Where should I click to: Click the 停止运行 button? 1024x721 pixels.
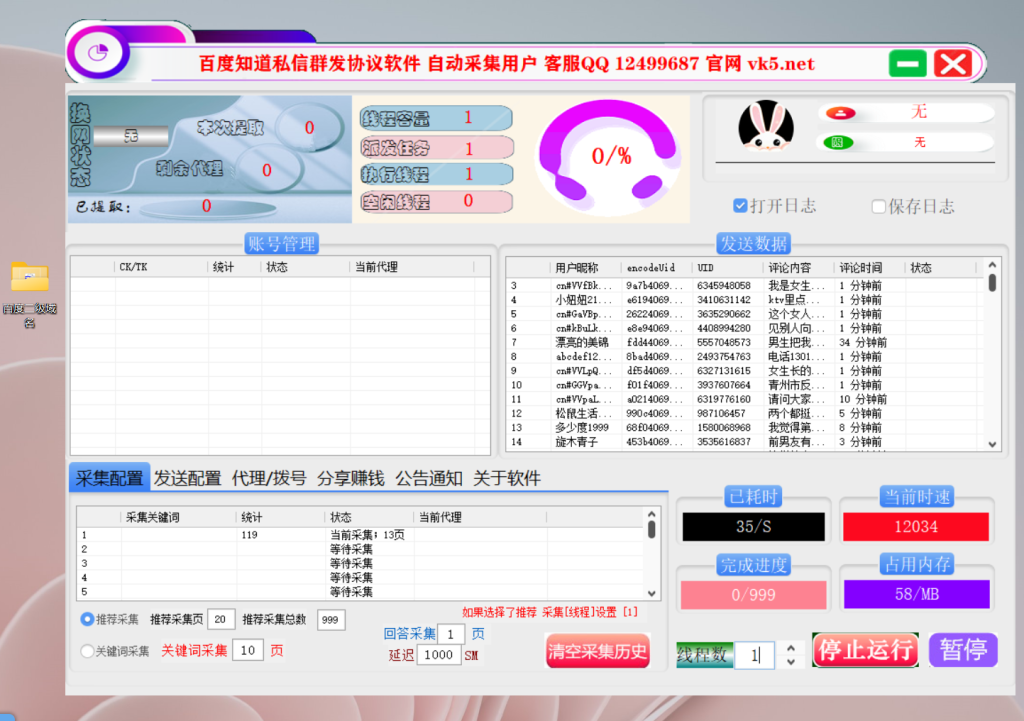[x=865, y=649]
